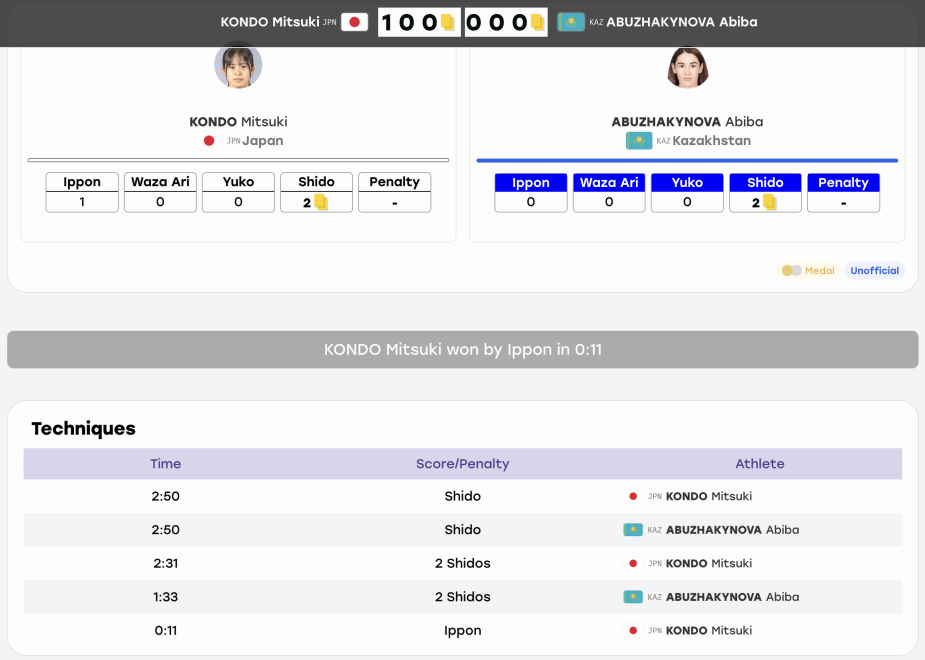Open KONDO Mitsuki name link in athlete card
This screenshot has width=925, height=660.
pyautogui.click(x=238, y=122)
